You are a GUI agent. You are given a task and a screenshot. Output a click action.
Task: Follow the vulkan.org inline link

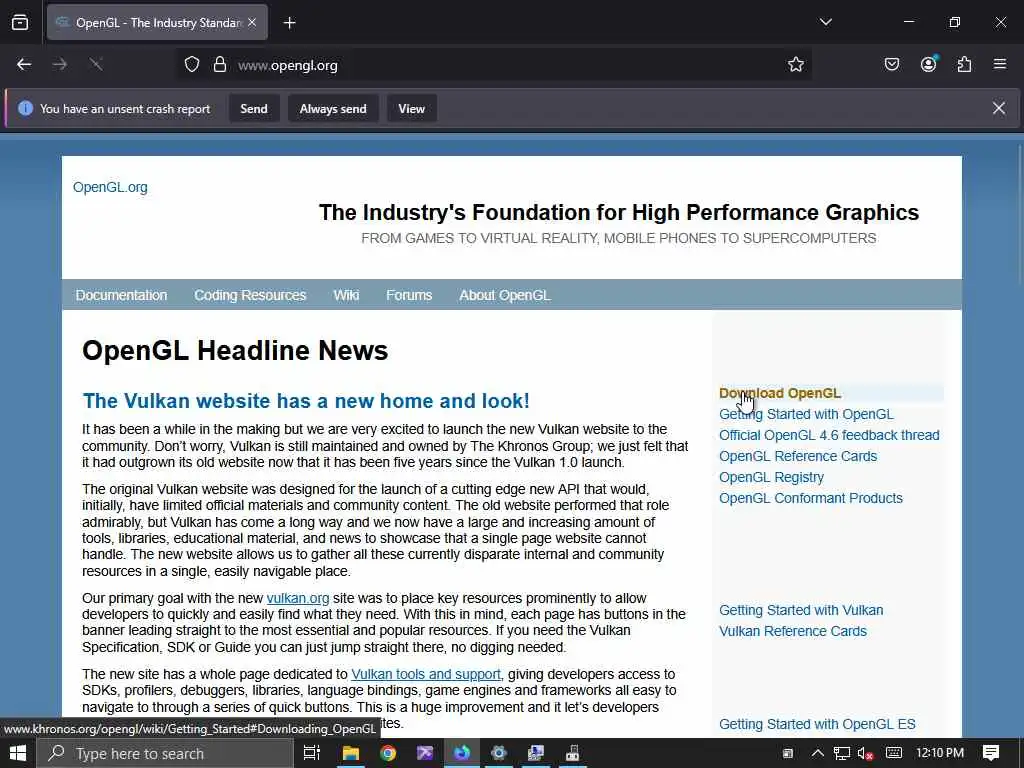click(298, 598)
